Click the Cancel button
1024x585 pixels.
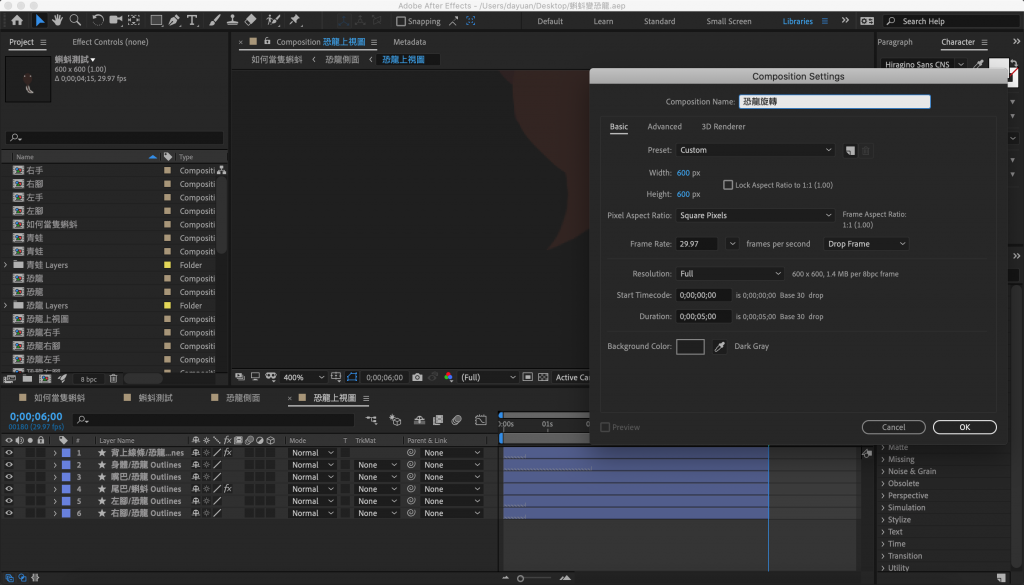pos(893,427)
